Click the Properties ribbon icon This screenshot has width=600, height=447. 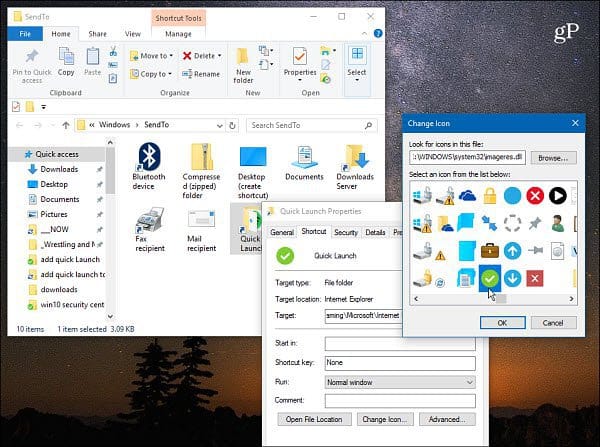coord(300,57)
